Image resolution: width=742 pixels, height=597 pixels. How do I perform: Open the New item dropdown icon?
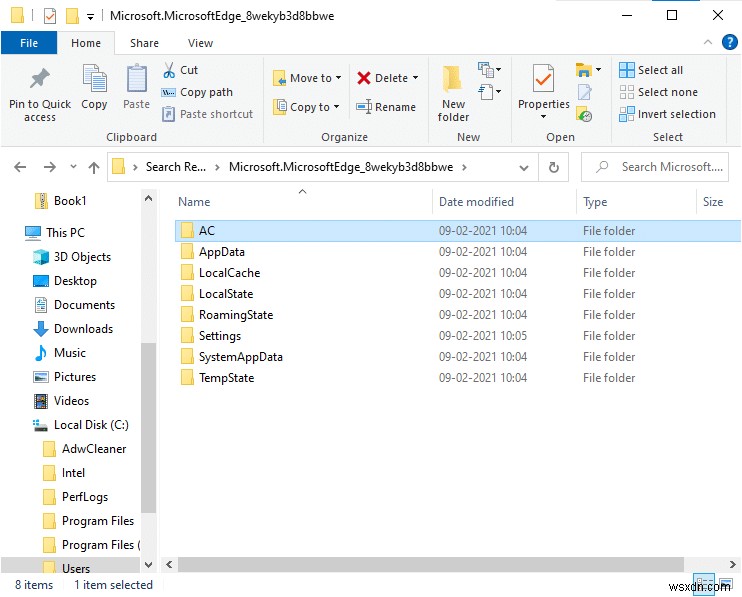click(x=489, y=70)
